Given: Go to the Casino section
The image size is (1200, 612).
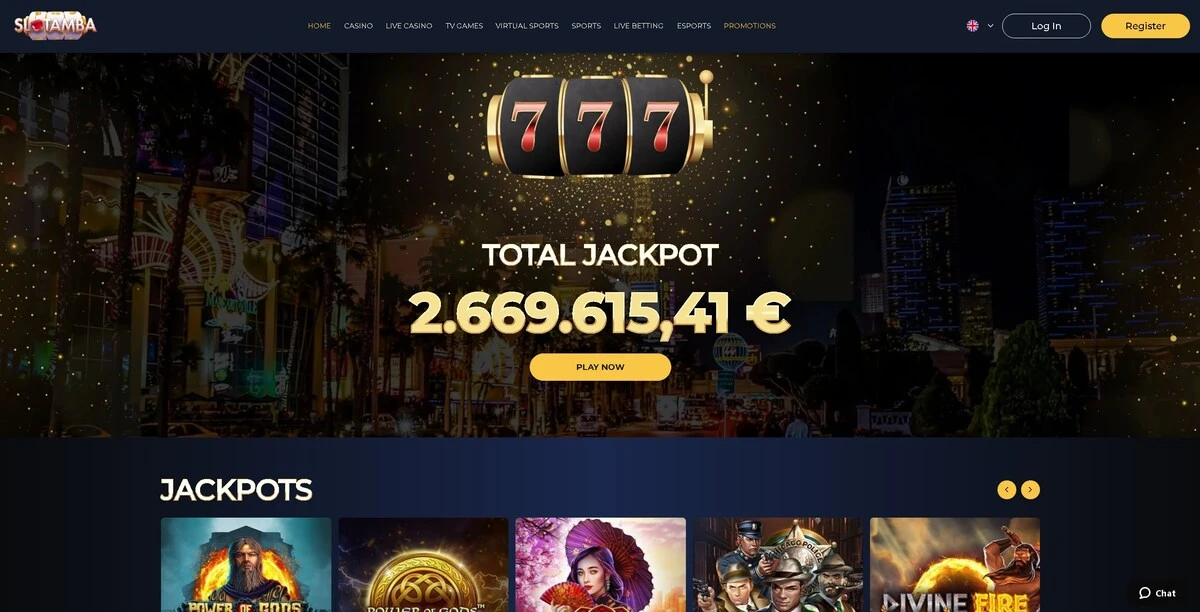Looking at the screenshot, I should (x=358, y=26).
